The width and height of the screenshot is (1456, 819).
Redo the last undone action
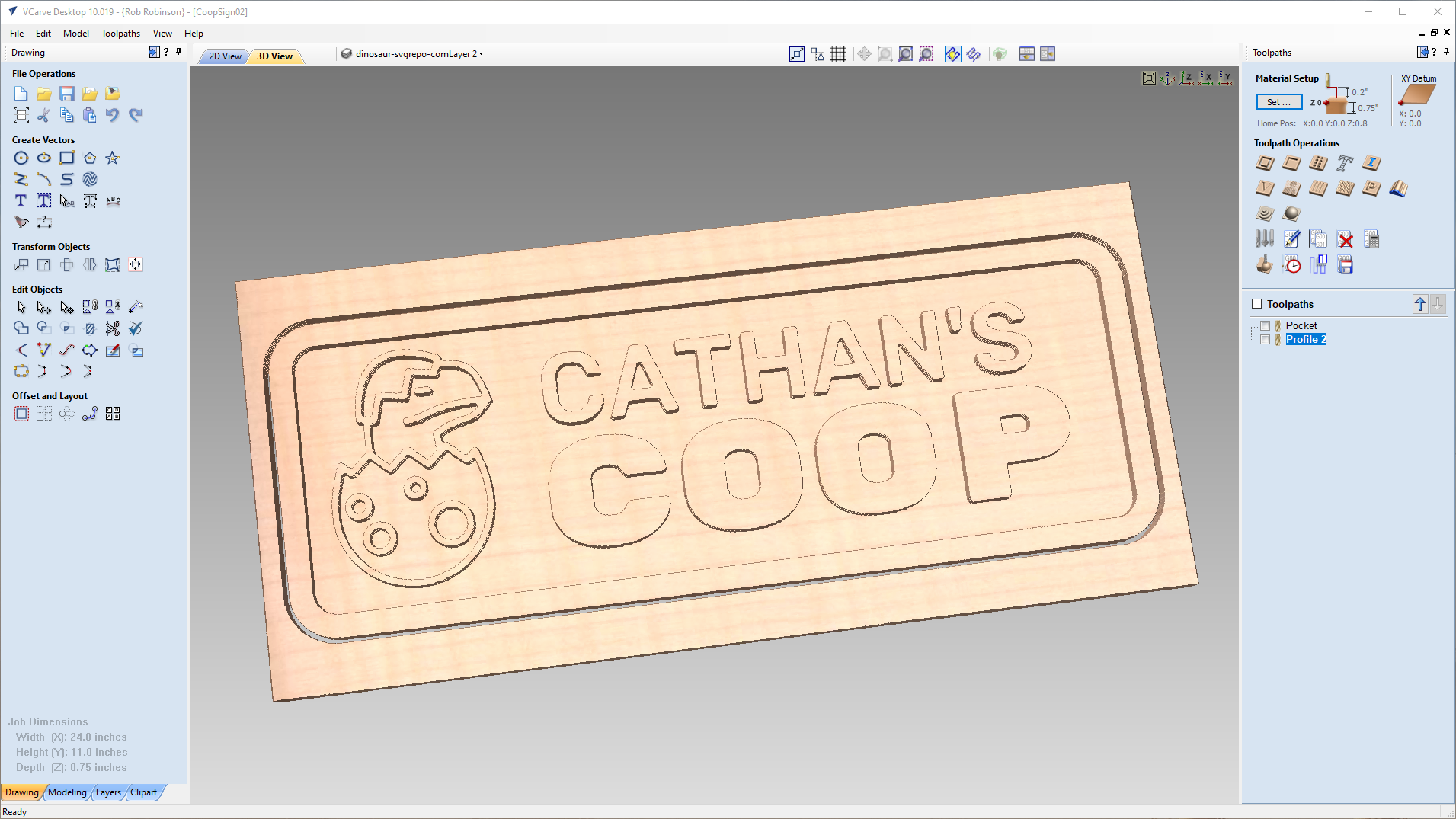pyautogui.click(x=136, y=115)
